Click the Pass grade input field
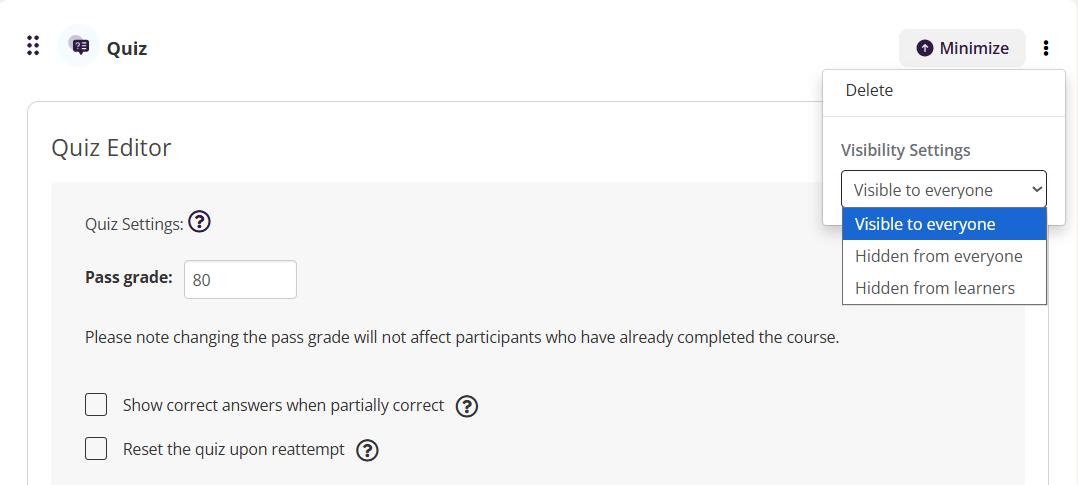 tap(240, 279)
